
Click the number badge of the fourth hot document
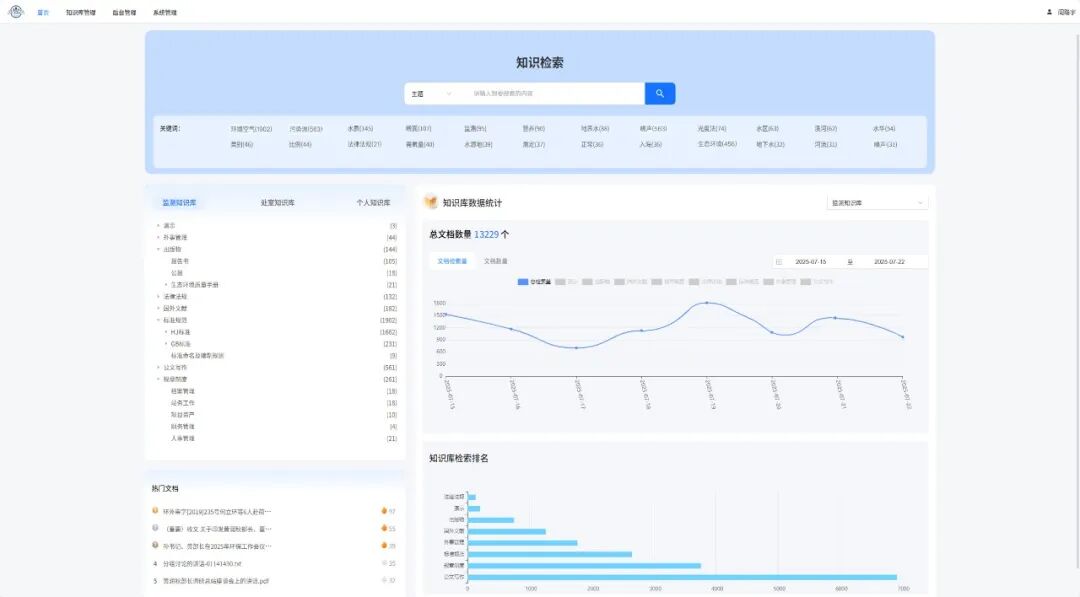point(155,561)
